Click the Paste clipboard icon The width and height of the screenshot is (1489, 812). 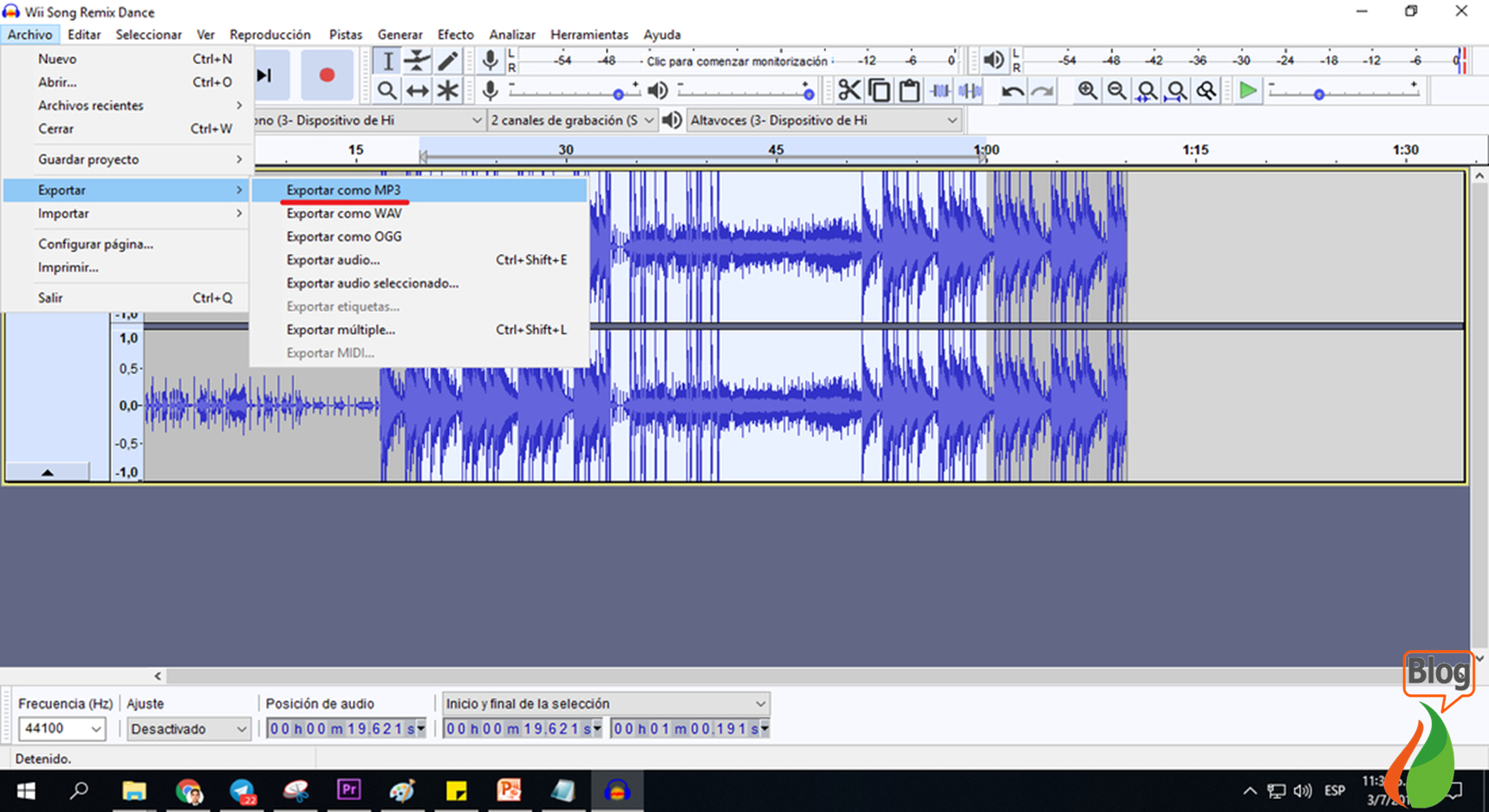tap(909, 90)
